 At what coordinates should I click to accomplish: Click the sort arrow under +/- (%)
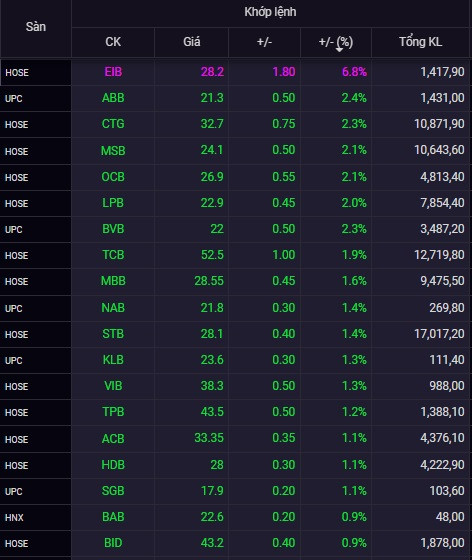tap(339, 49)
